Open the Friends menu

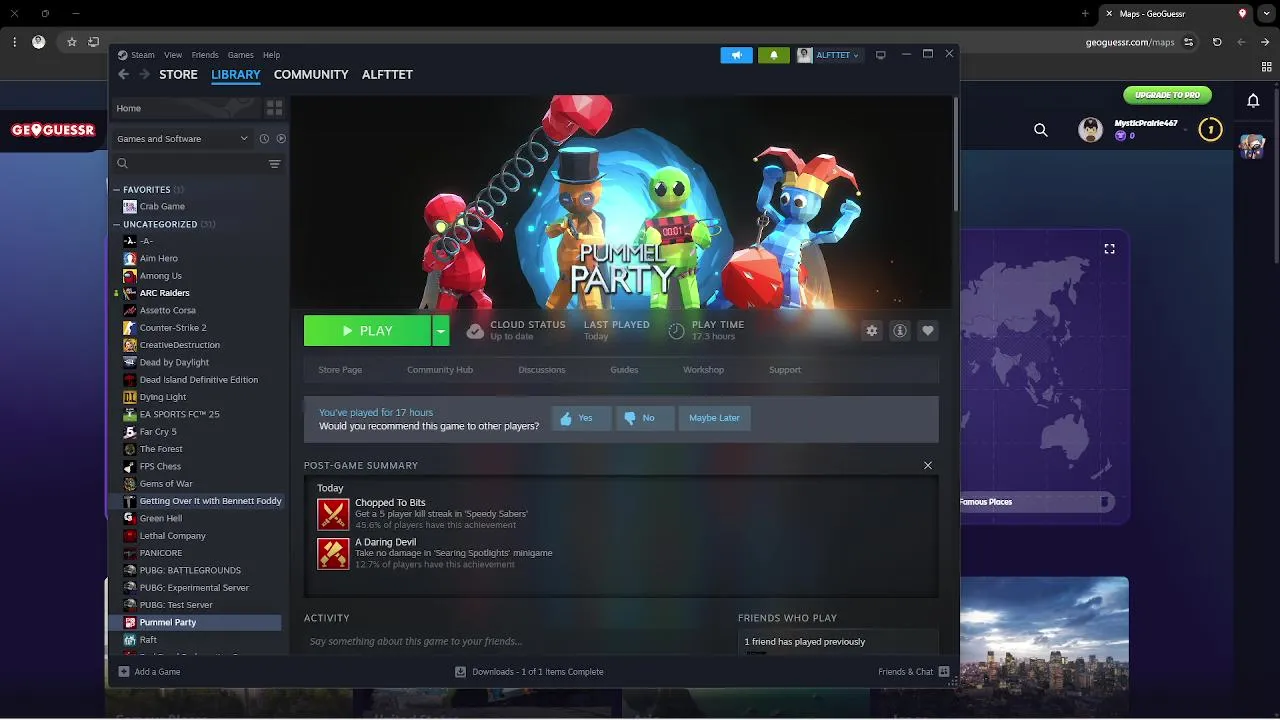click(x=205, y=55)
